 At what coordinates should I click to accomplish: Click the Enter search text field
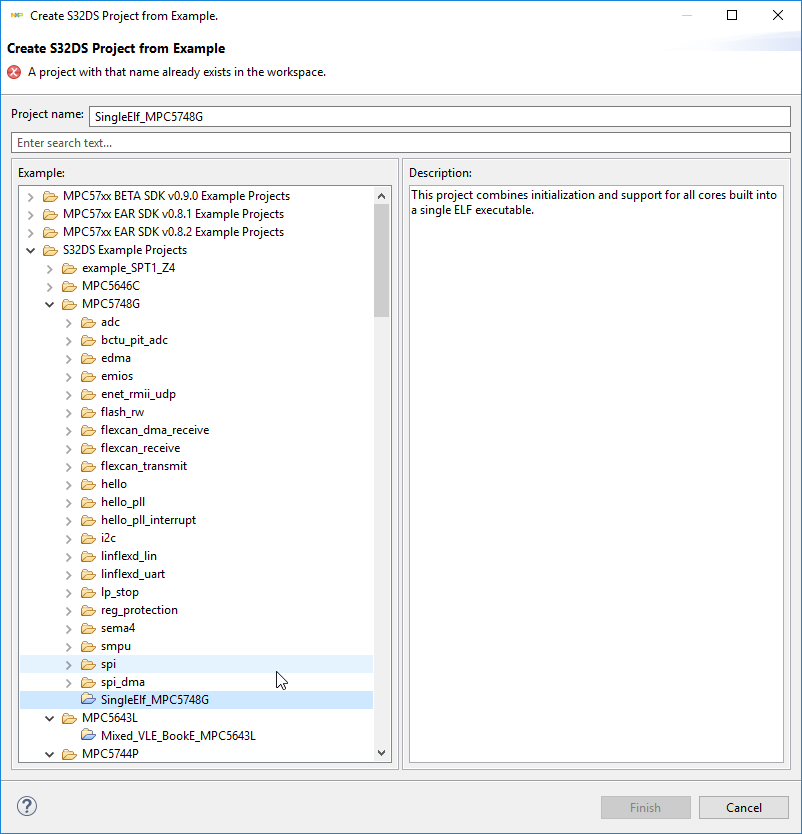click(401, 143)
